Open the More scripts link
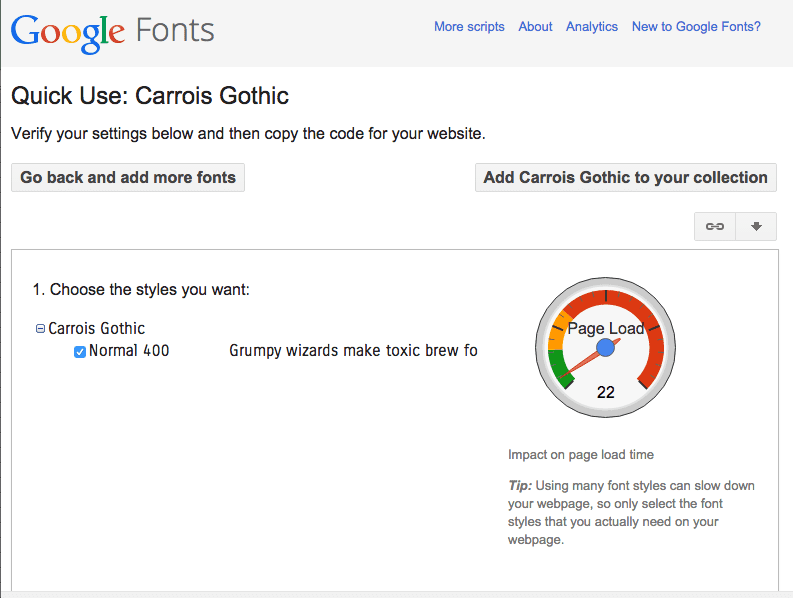The image size is (793, 598). point(469,26)
